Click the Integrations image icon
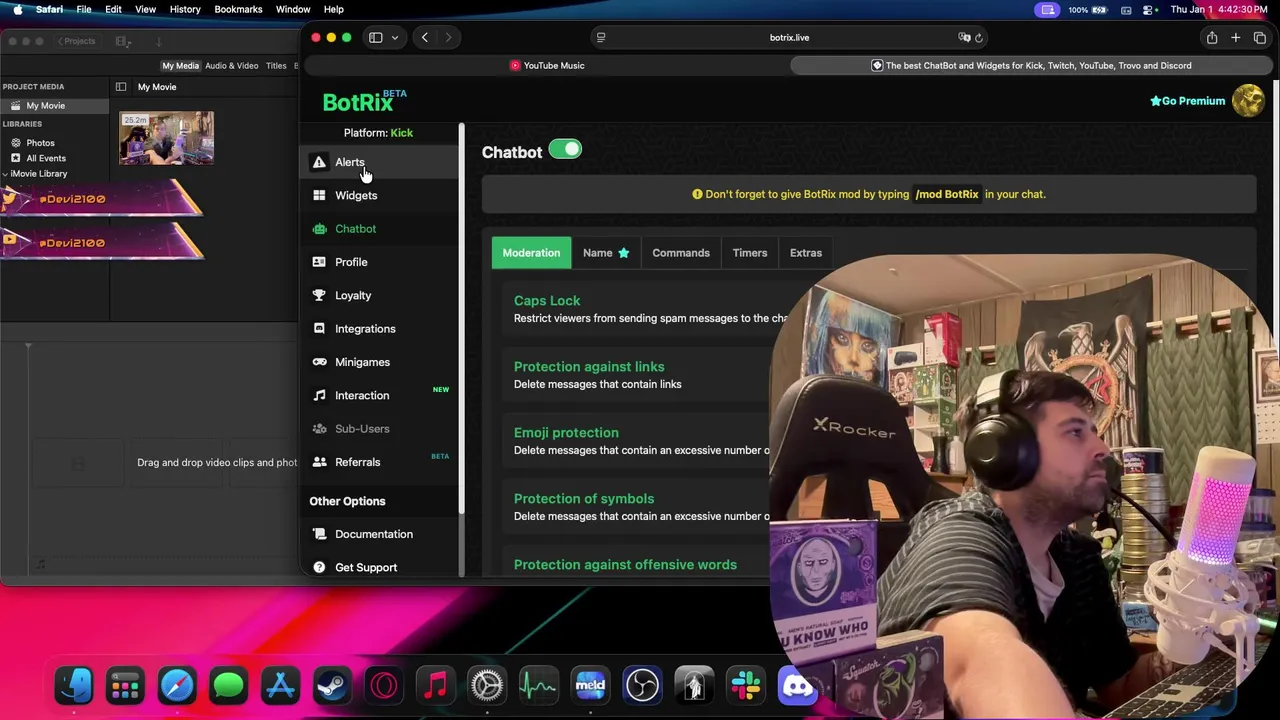Viewport: 1280px width, 720px height. [x=319, y=329]
